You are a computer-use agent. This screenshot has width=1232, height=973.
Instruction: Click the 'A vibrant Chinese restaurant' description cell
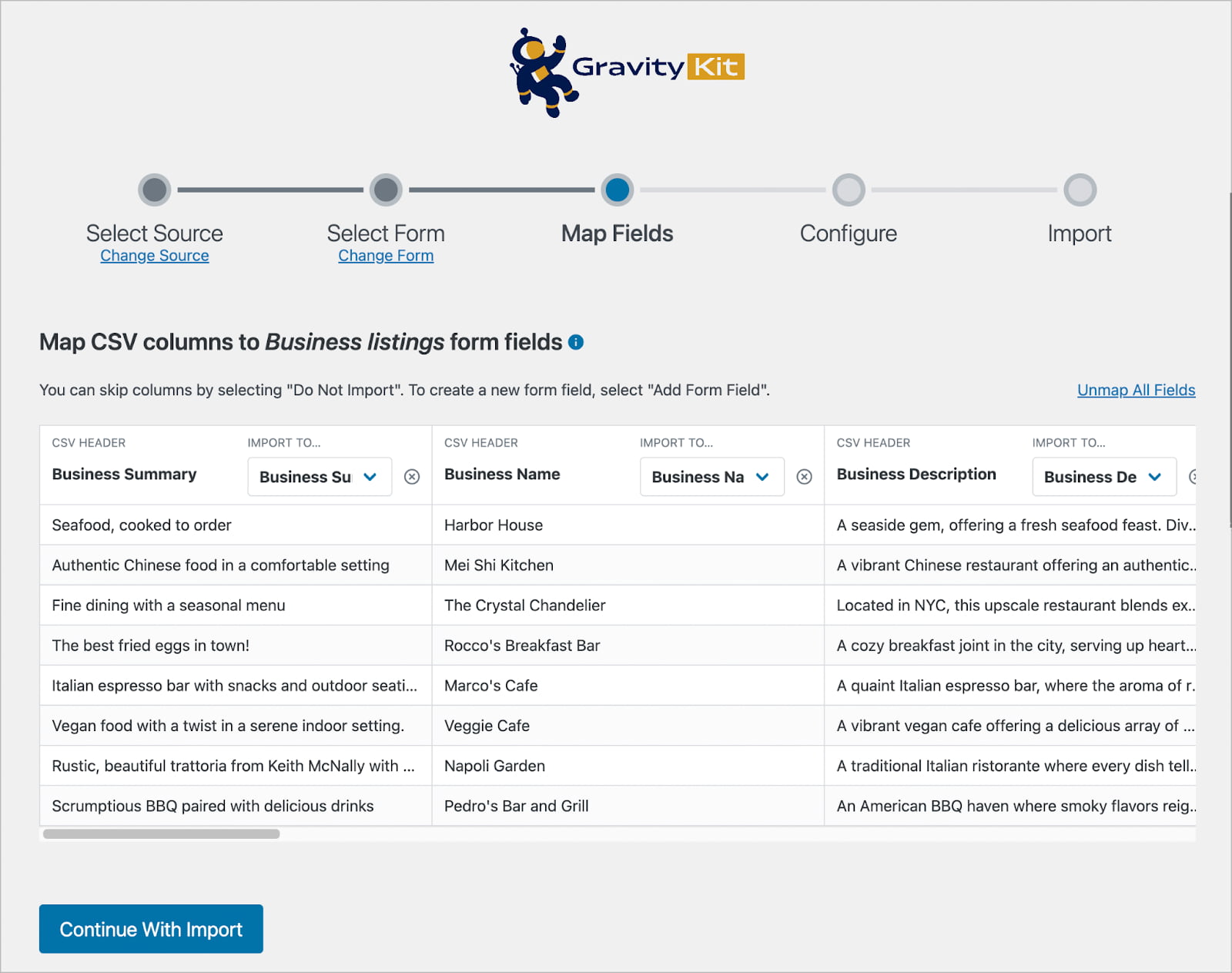click(1010, 565)
